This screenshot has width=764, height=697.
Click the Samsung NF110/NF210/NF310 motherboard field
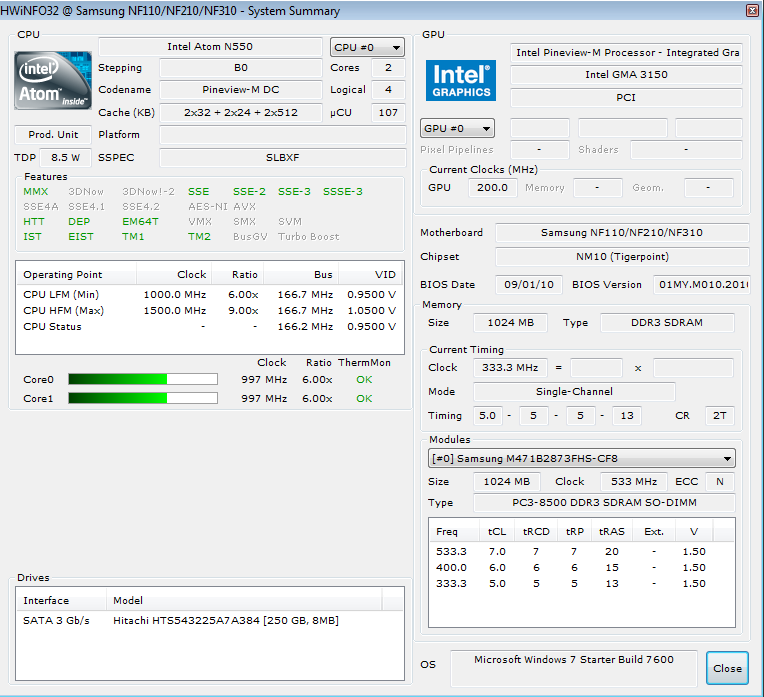click(622, 232)
